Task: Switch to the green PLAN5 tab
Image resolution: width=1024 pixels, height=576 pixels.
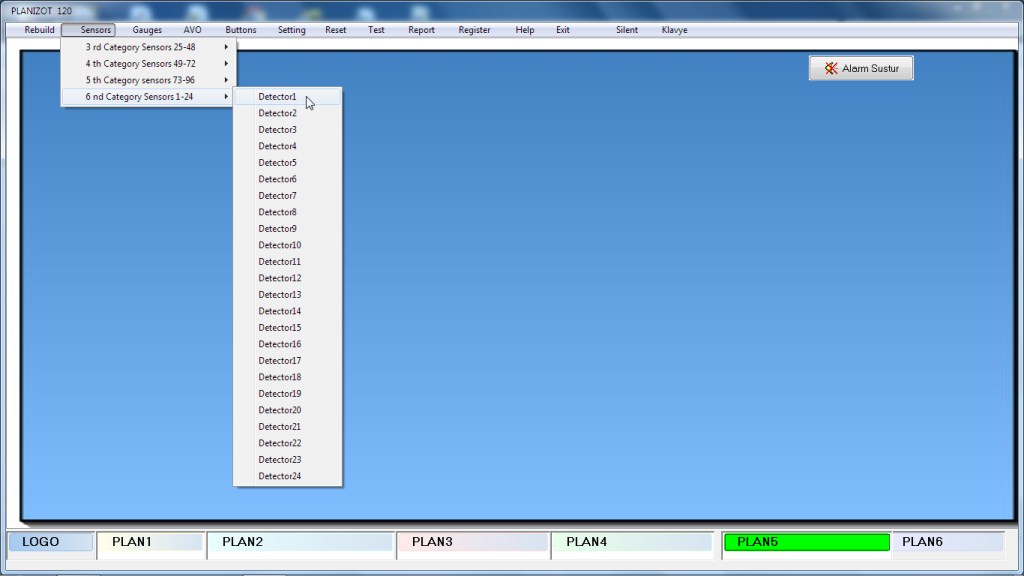Action: click(x=806, y=542)
